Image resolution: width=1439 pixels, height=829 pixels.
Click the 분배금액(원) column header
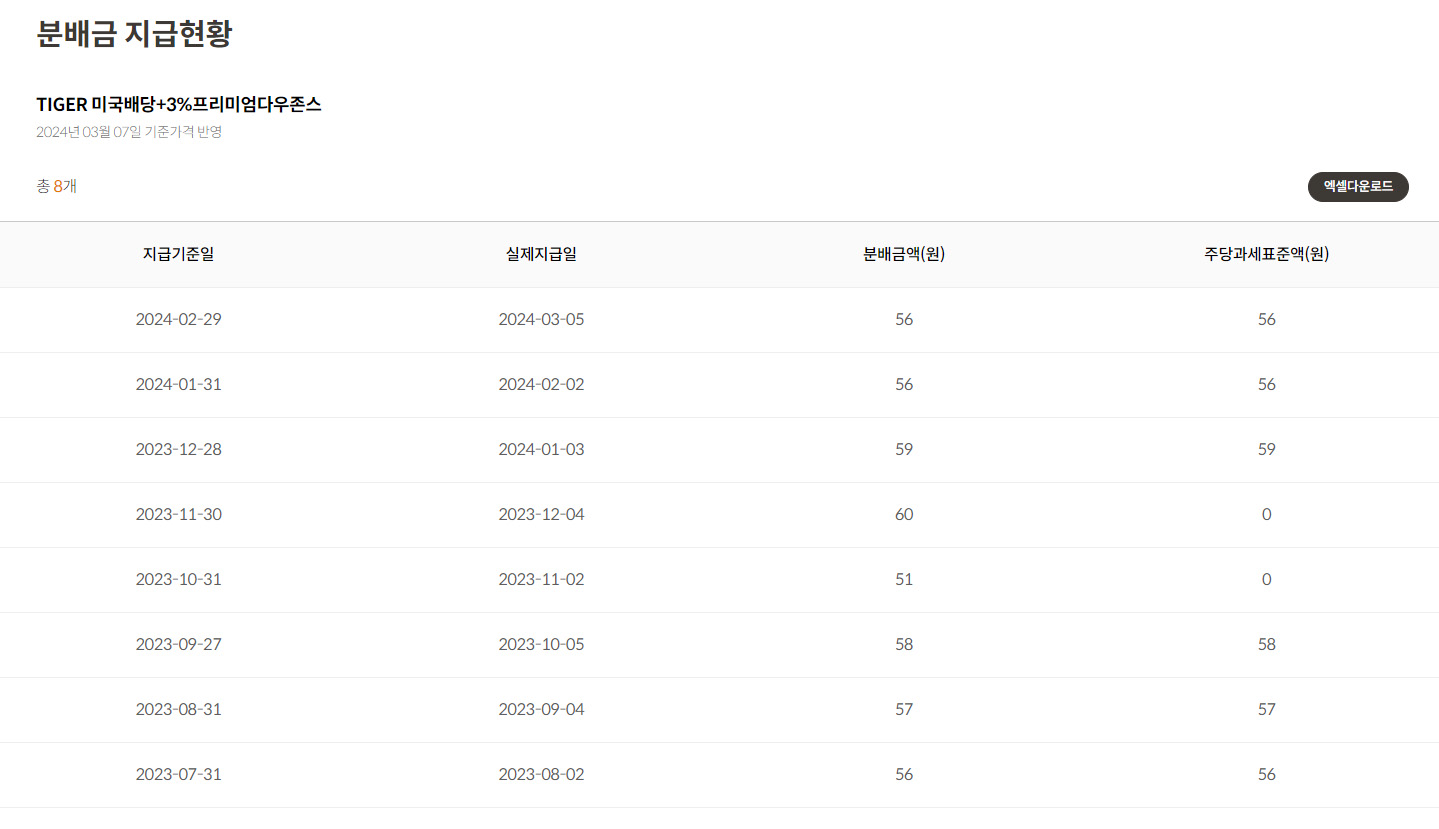pyautogui.click(x=904, y=254)
